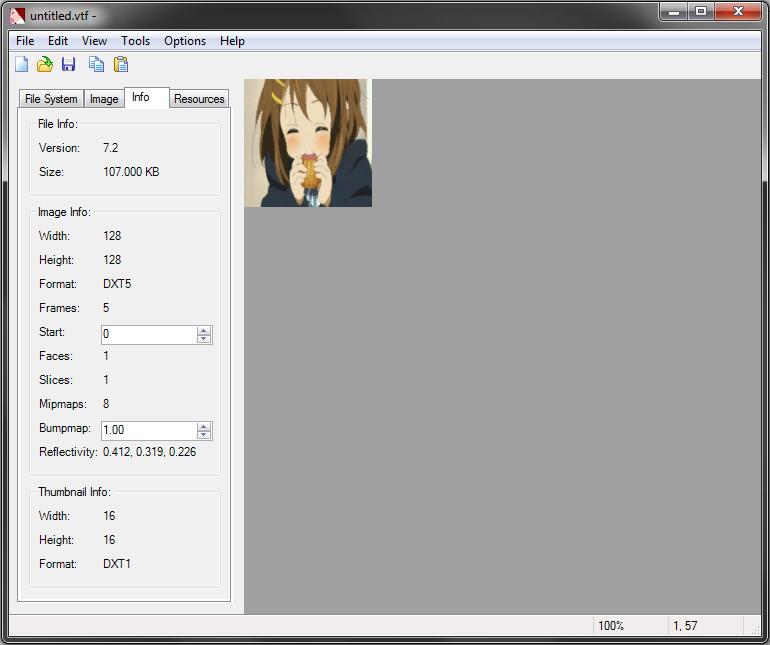Click the version value '7.2'
This screenshot has width=770, height=645.
(x=110, y=148)
